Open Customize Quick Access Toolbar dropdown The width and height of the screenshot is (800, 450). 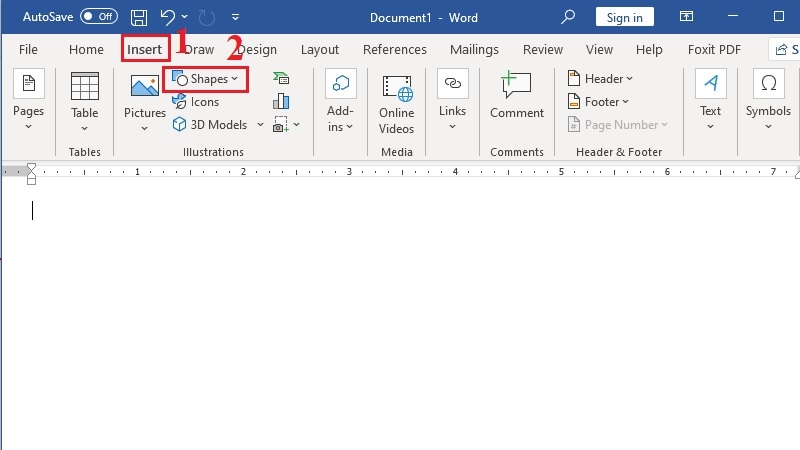pyautogui.click(x=235, y=17)
